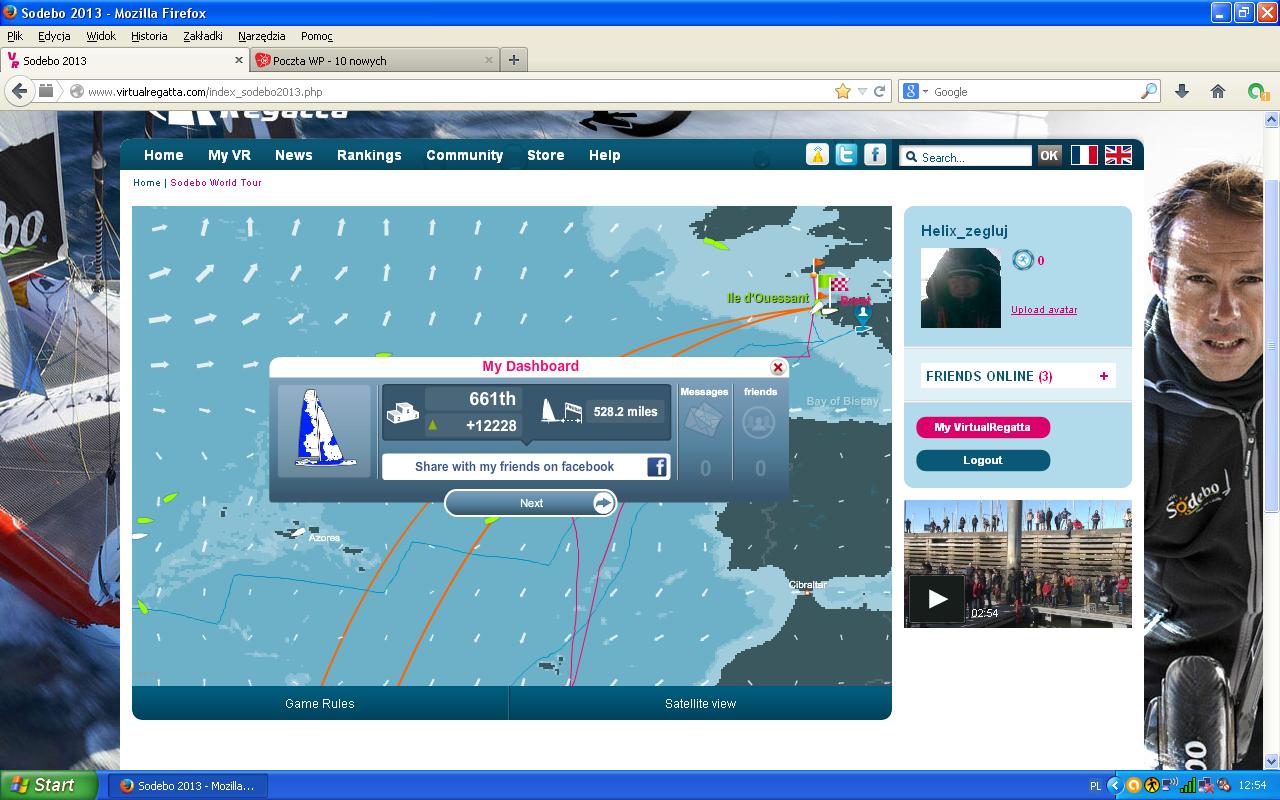Open the friends icon in dashboard

click(x=760, y=423)
